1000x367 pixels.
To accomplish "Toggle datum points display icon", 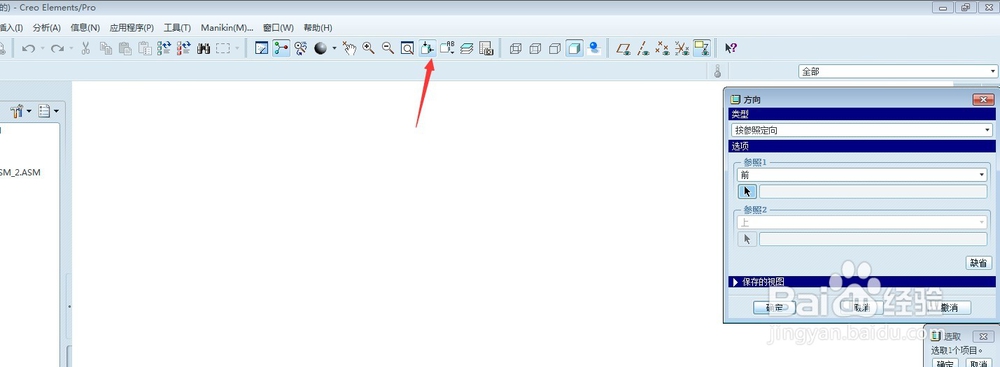I will click(663, 49).
